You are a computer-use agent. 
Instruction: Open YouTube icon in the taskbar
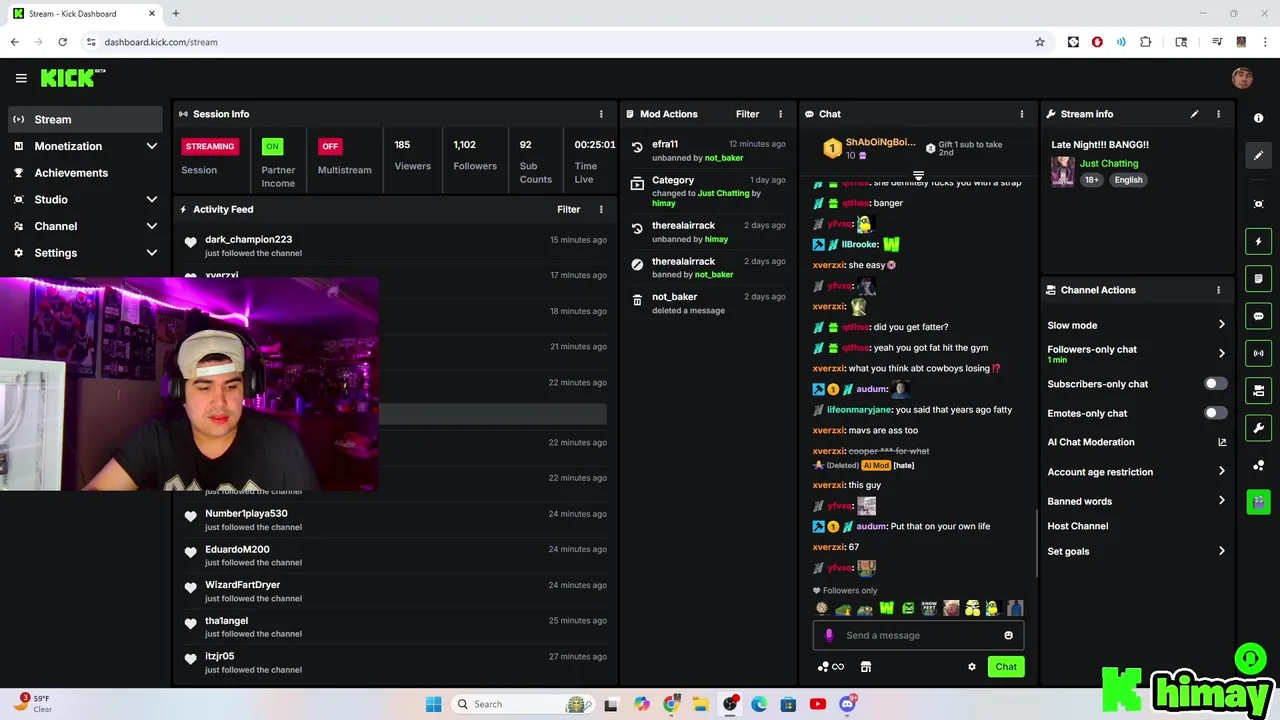(818, 704)
